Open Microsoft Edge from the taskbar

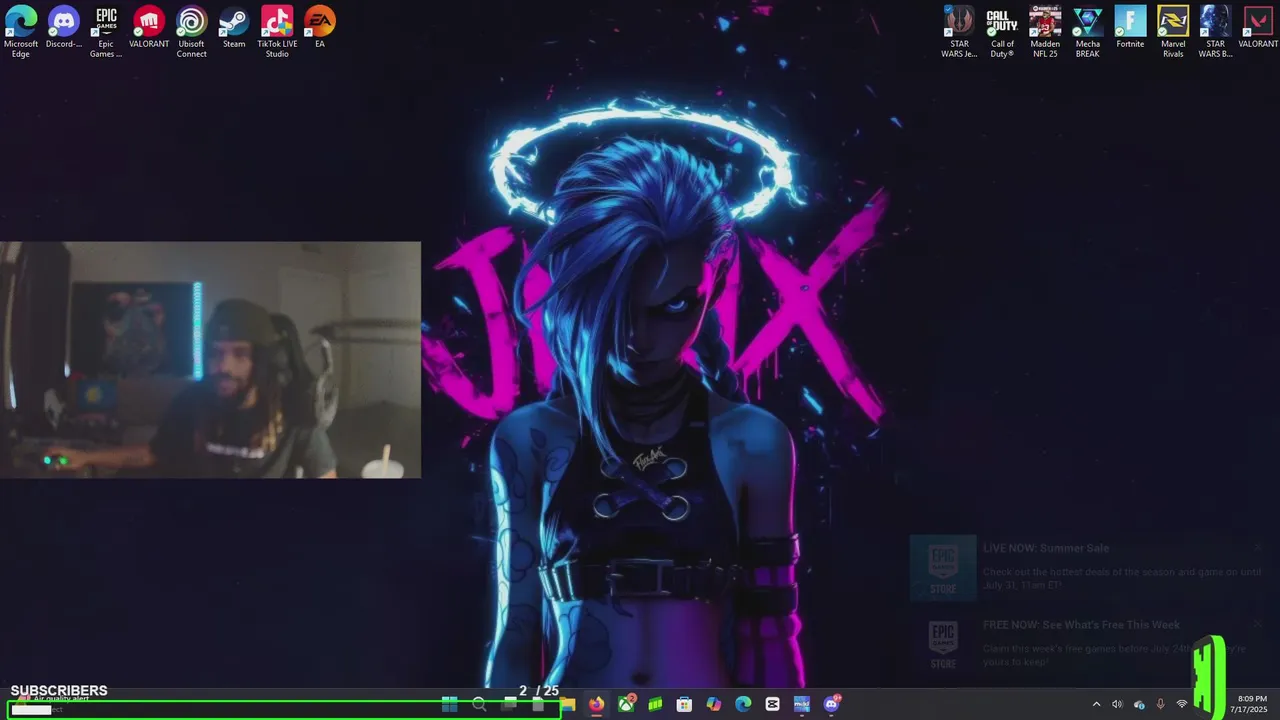tap(743, 705)
